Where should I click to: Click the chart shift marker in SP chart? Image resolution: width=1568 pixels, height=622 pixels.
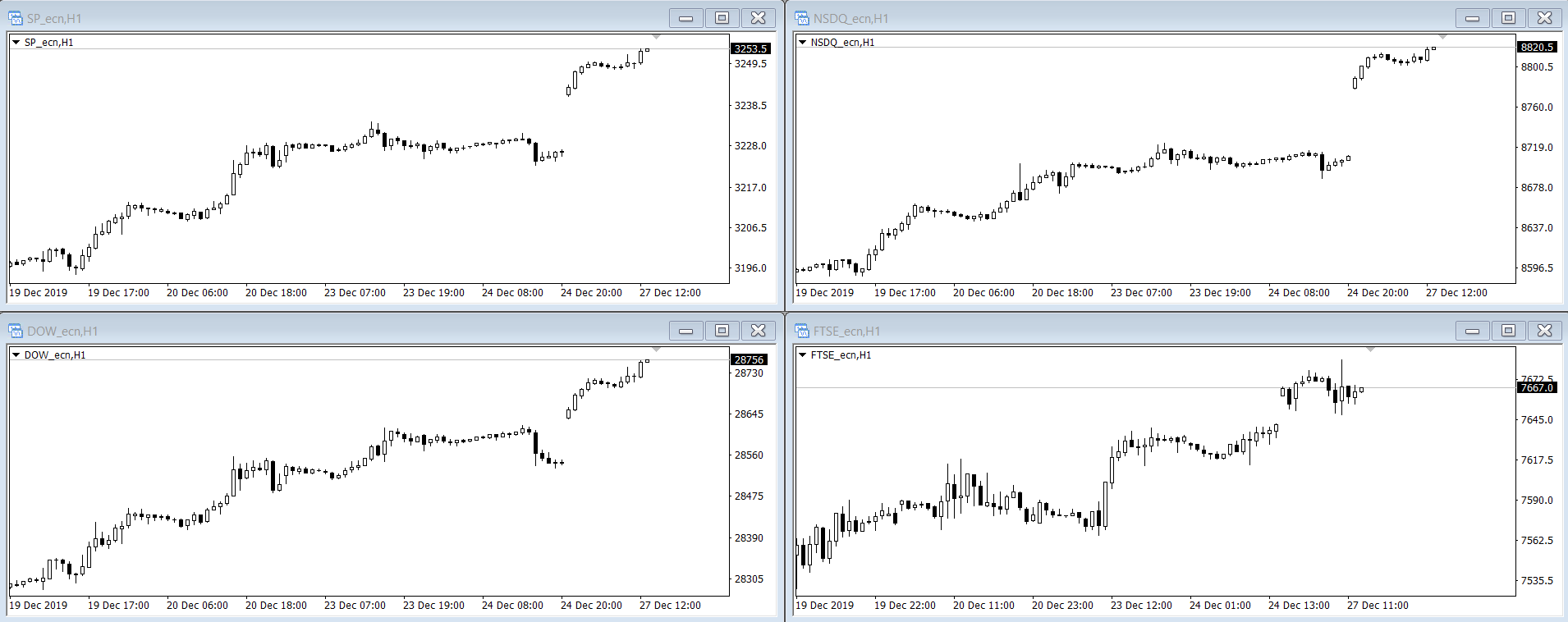click(x=656, y=37)
